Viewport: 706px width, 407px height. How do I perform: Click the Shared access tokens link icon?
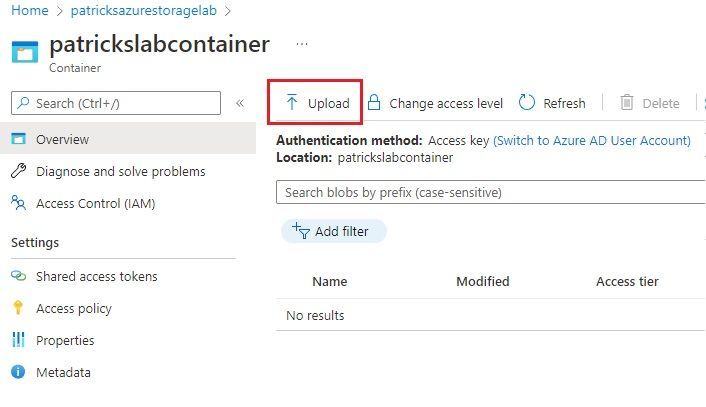[x=18, y=276]
